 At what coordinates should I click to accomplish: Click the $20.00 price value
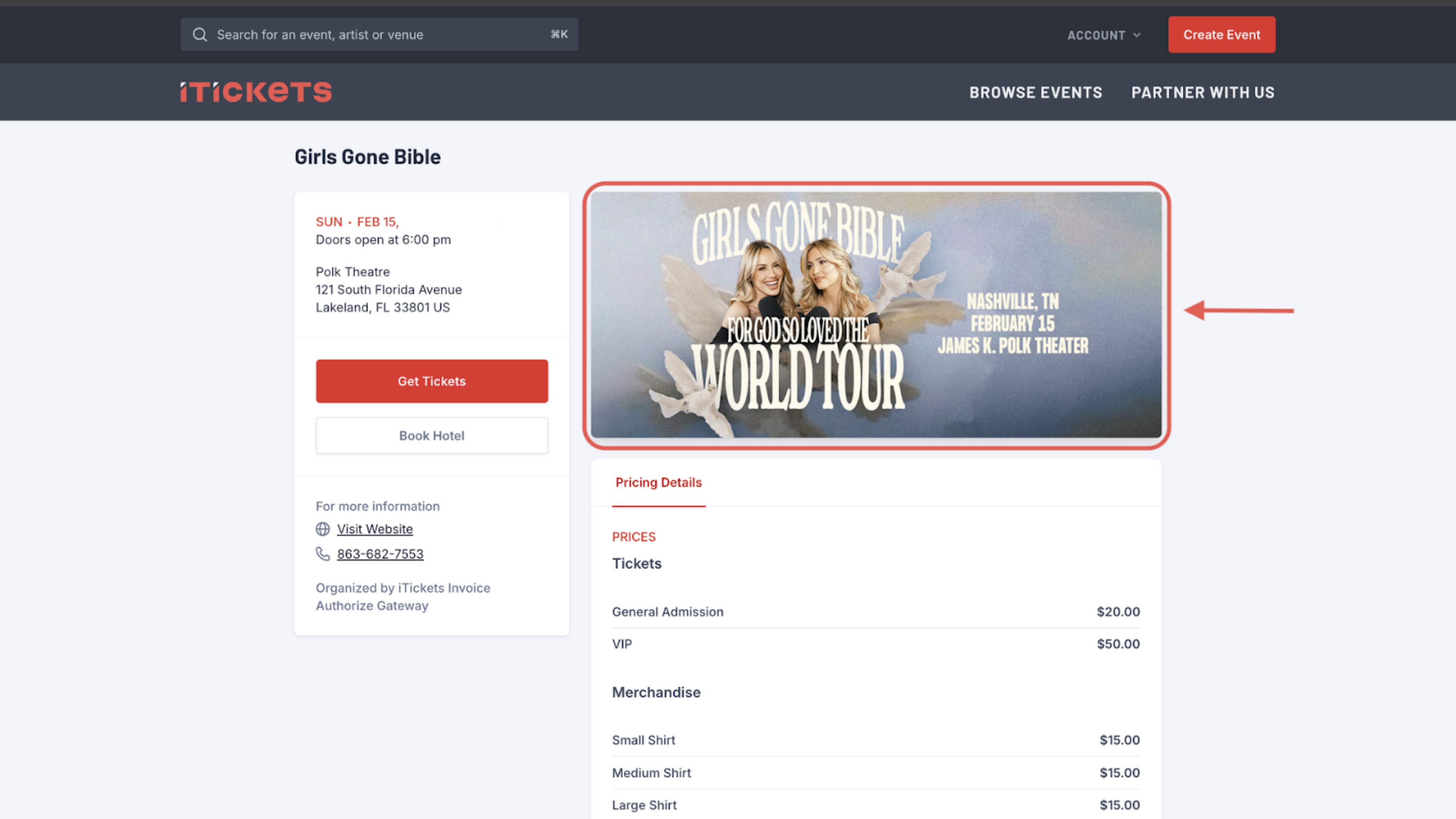point(1118,611)
